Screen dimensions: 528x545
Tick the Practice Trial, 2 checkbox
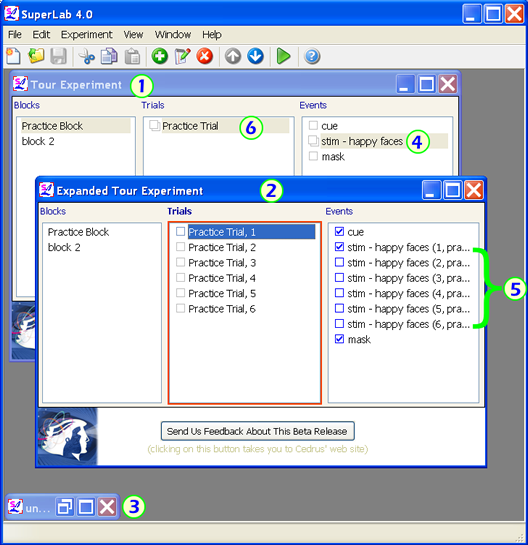click(180, 247)
